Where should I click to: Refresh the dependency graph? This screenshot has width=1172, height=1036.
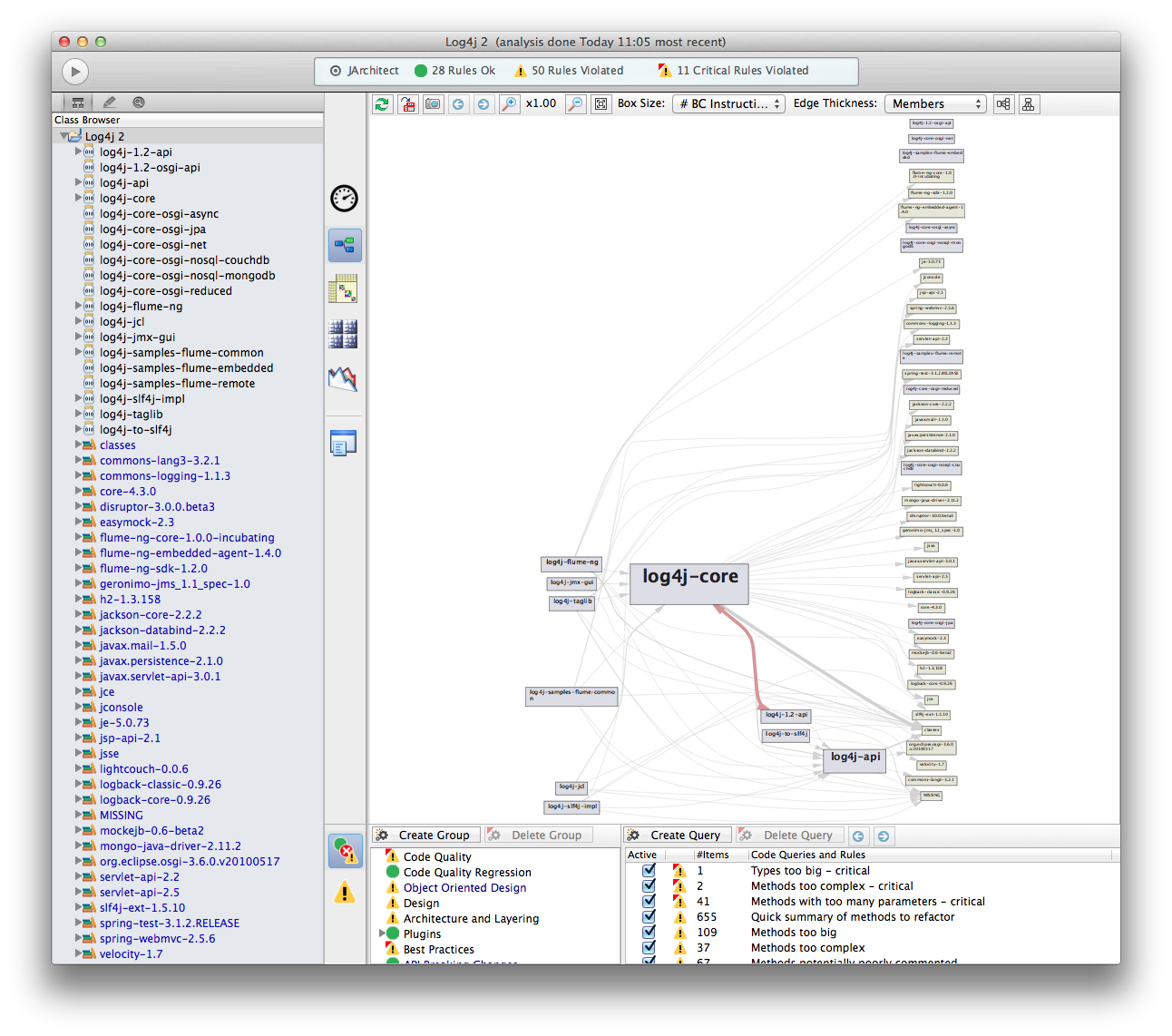(x=382, y=104)
